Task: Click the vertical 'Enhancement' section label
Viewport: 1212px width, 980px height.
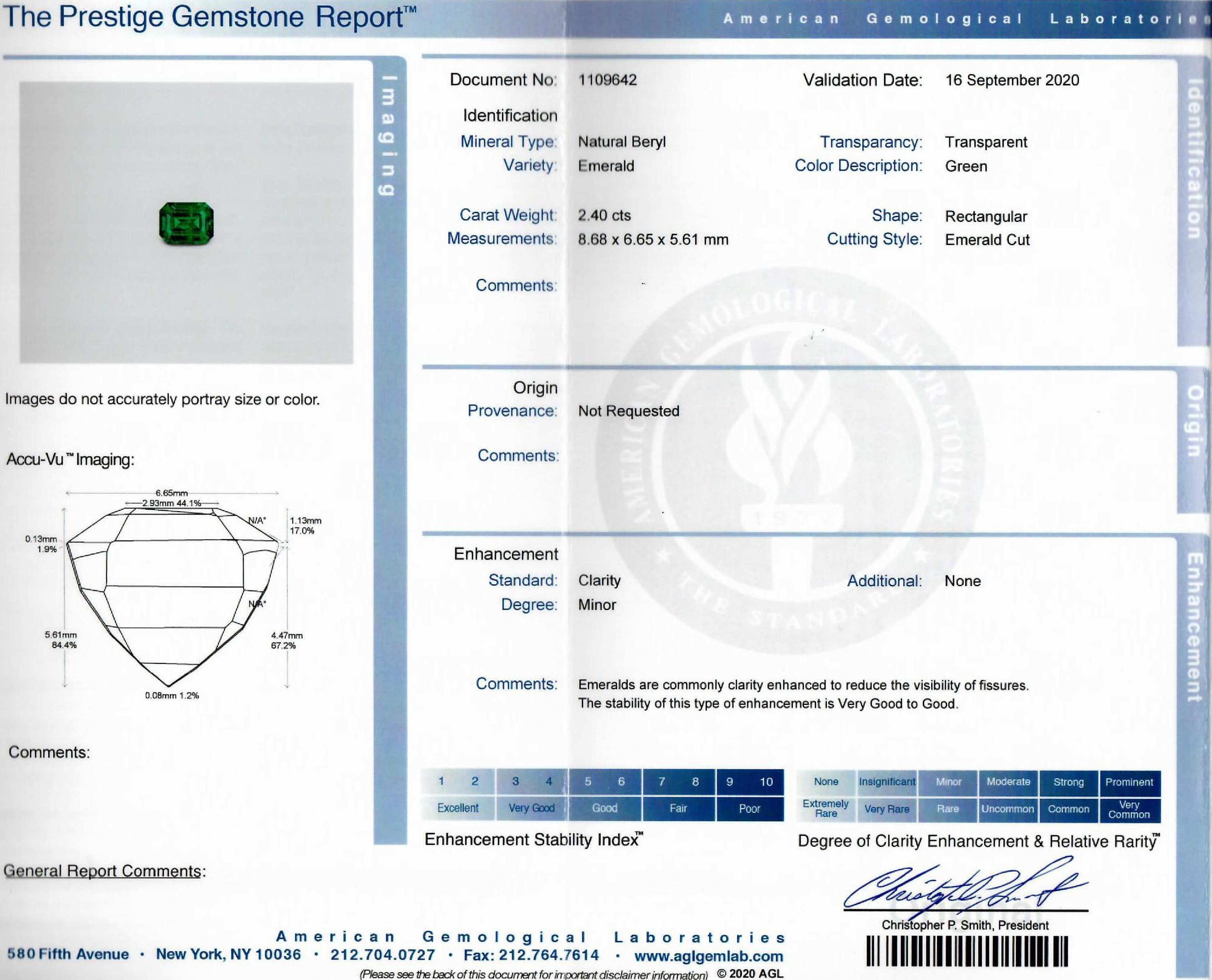Action: (1193, 627)
